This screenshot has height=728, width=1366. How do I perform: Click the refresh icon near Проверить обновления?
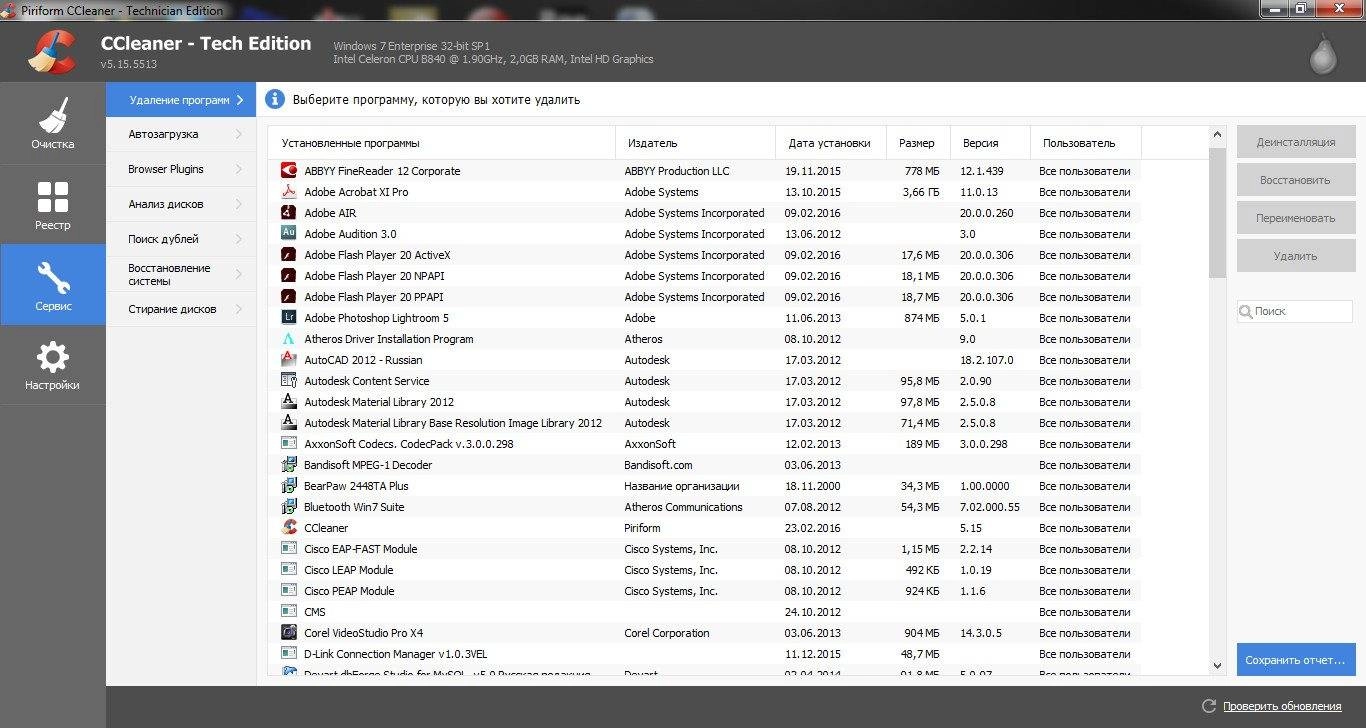pos(1208,706)
